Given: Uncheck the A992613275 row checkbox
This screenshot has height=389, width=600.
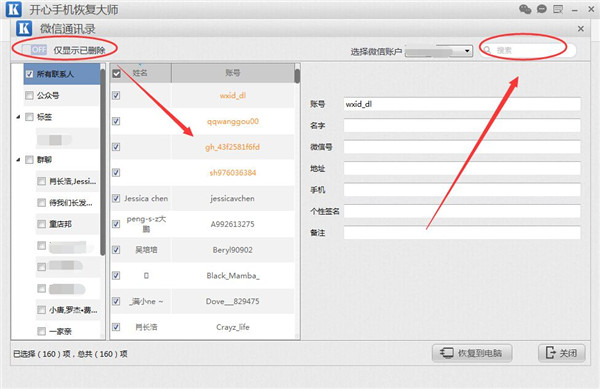Looking at the screenshot, I should 116,224.
